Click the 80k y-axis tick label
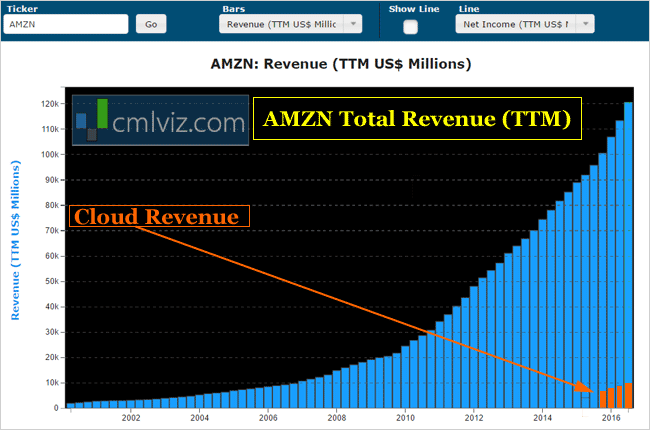 (52, 205)
